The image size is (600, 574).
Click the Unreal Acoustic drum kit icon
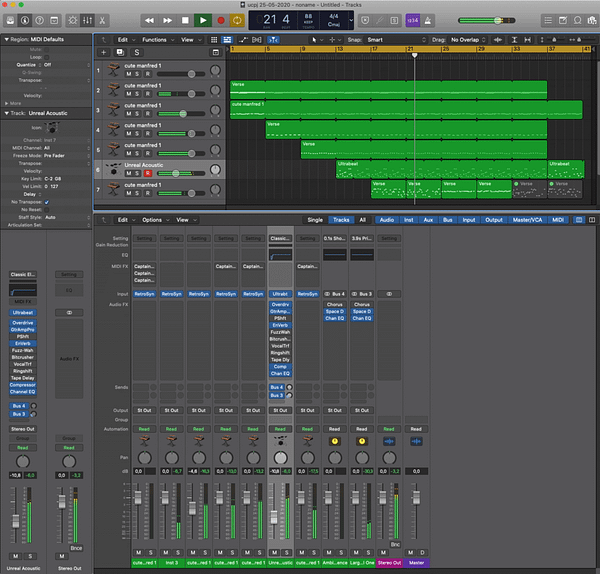click(113, 168)
